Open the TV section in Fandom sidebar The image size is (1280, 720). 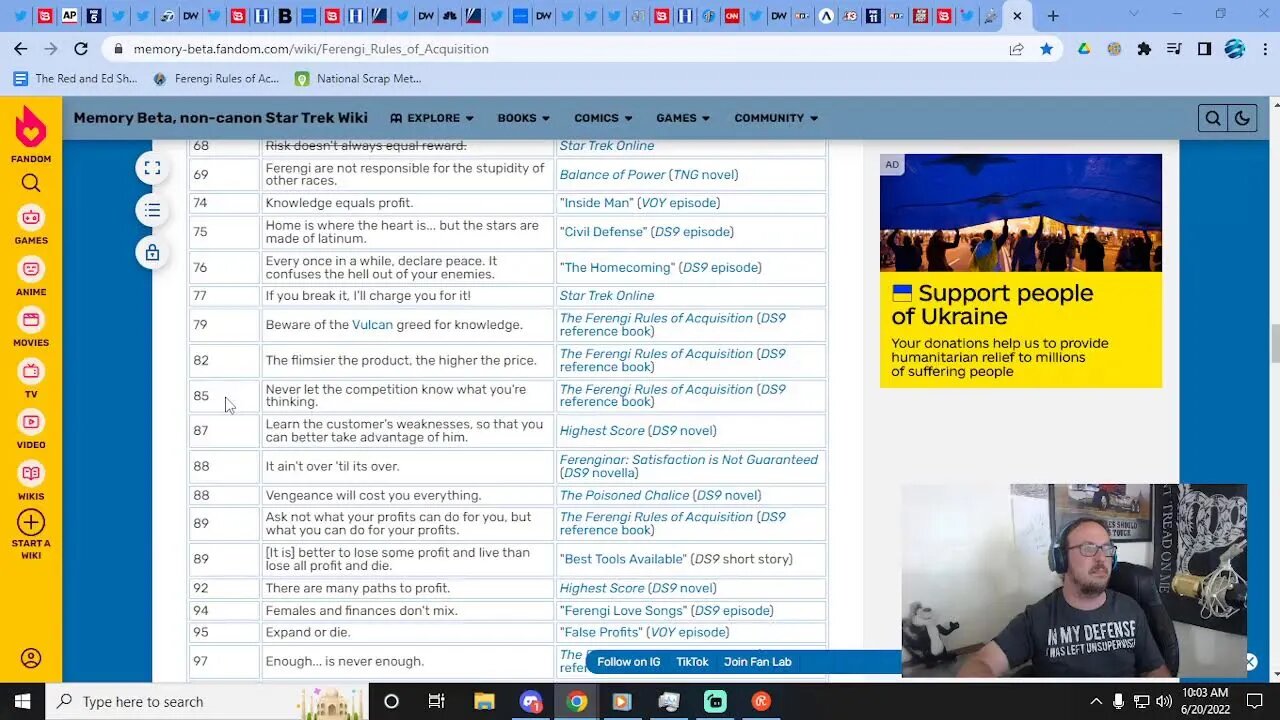[31, 379]
